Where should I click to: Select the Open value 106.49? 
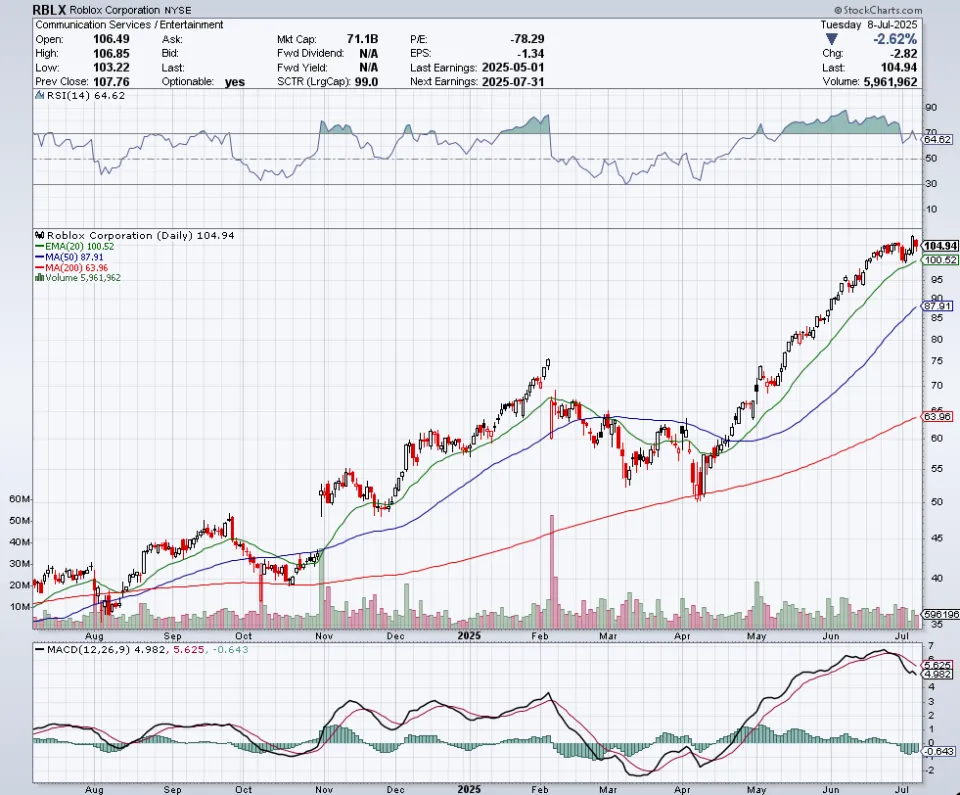click(x=111, y=39)
